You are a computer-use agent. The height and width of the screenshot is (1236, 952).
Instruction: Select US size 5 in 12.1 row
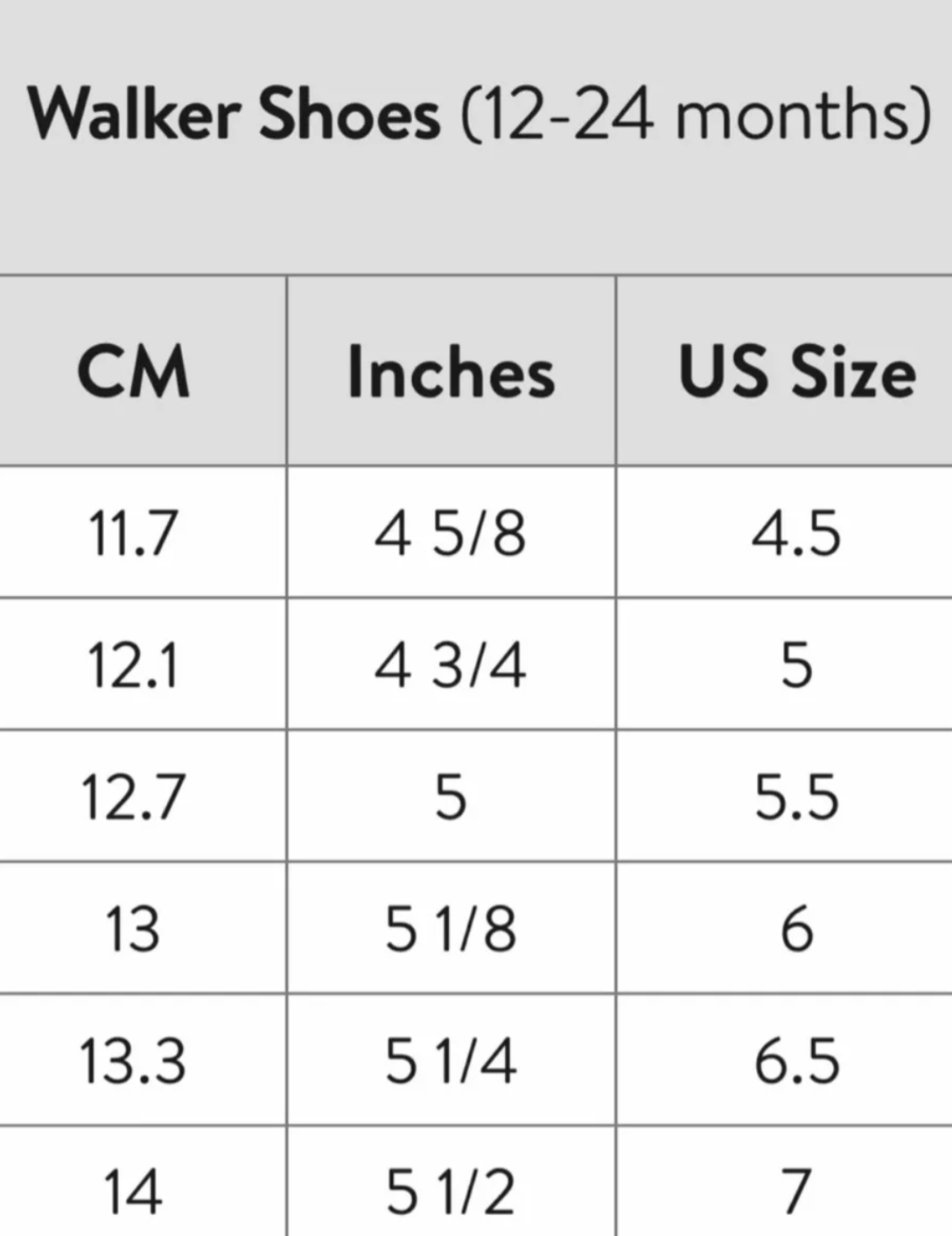[796, 665]
